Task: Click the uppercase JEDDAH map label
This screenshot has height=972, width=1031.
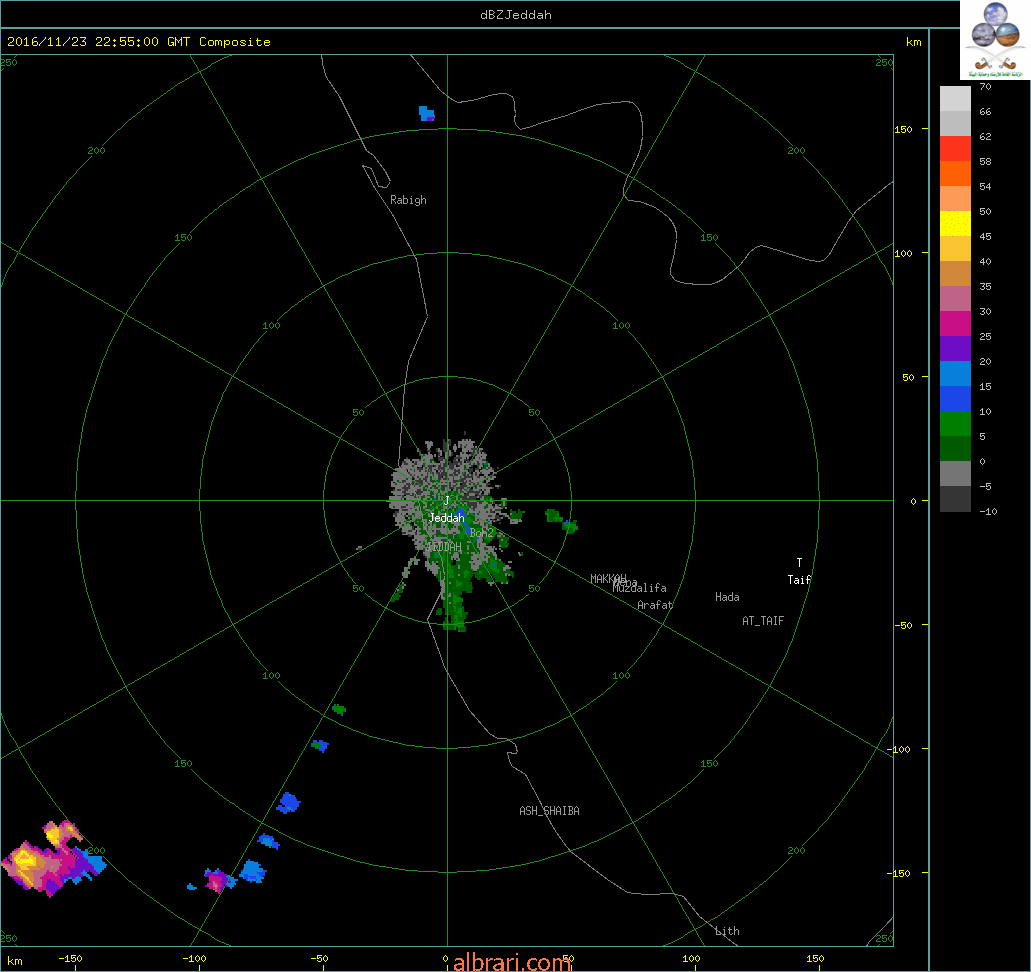Action: 444,547
